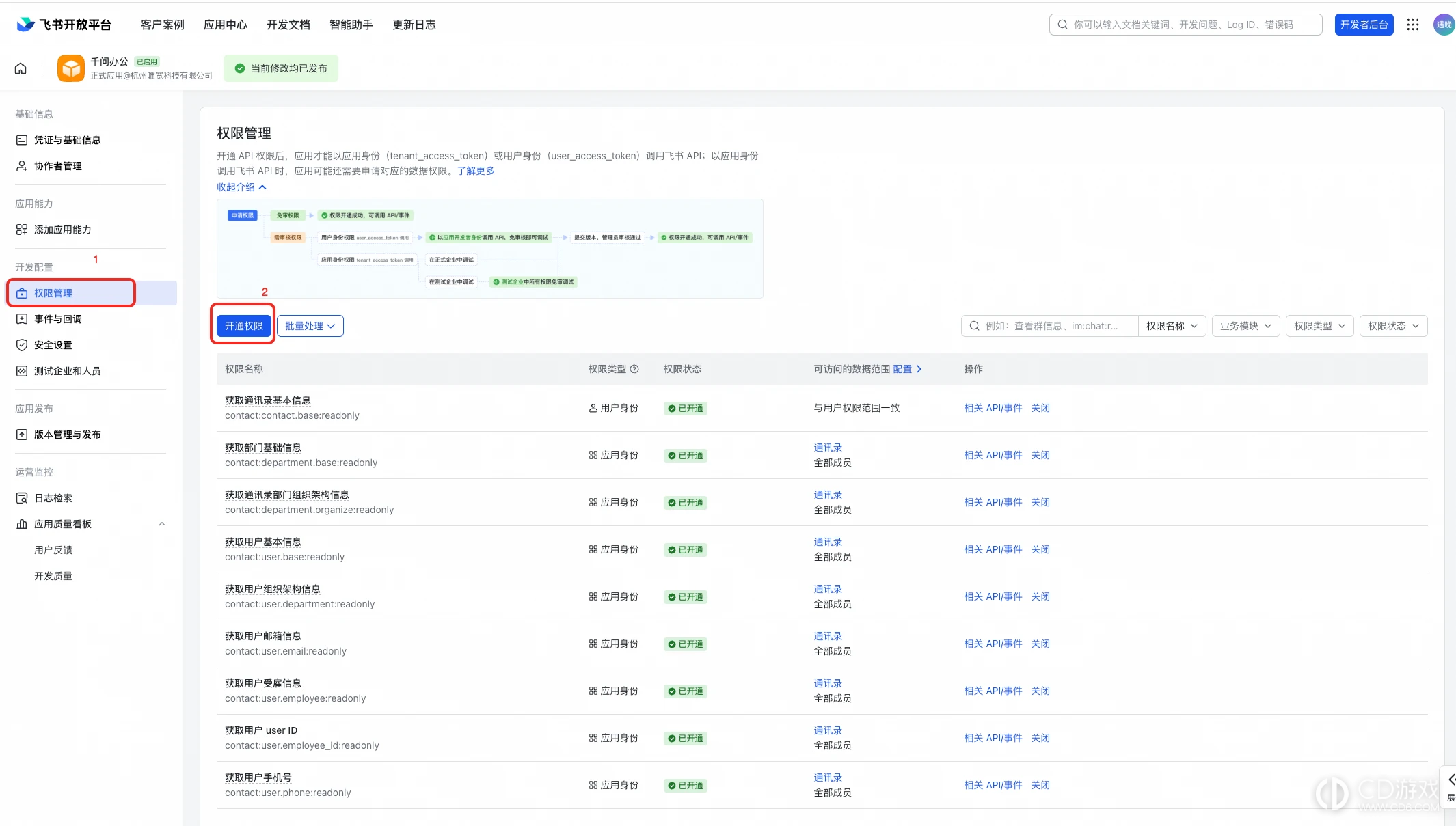Open the 业务模块 filter dropdown
Screen dimensions: 1456x826
(x=1245, y=326)
